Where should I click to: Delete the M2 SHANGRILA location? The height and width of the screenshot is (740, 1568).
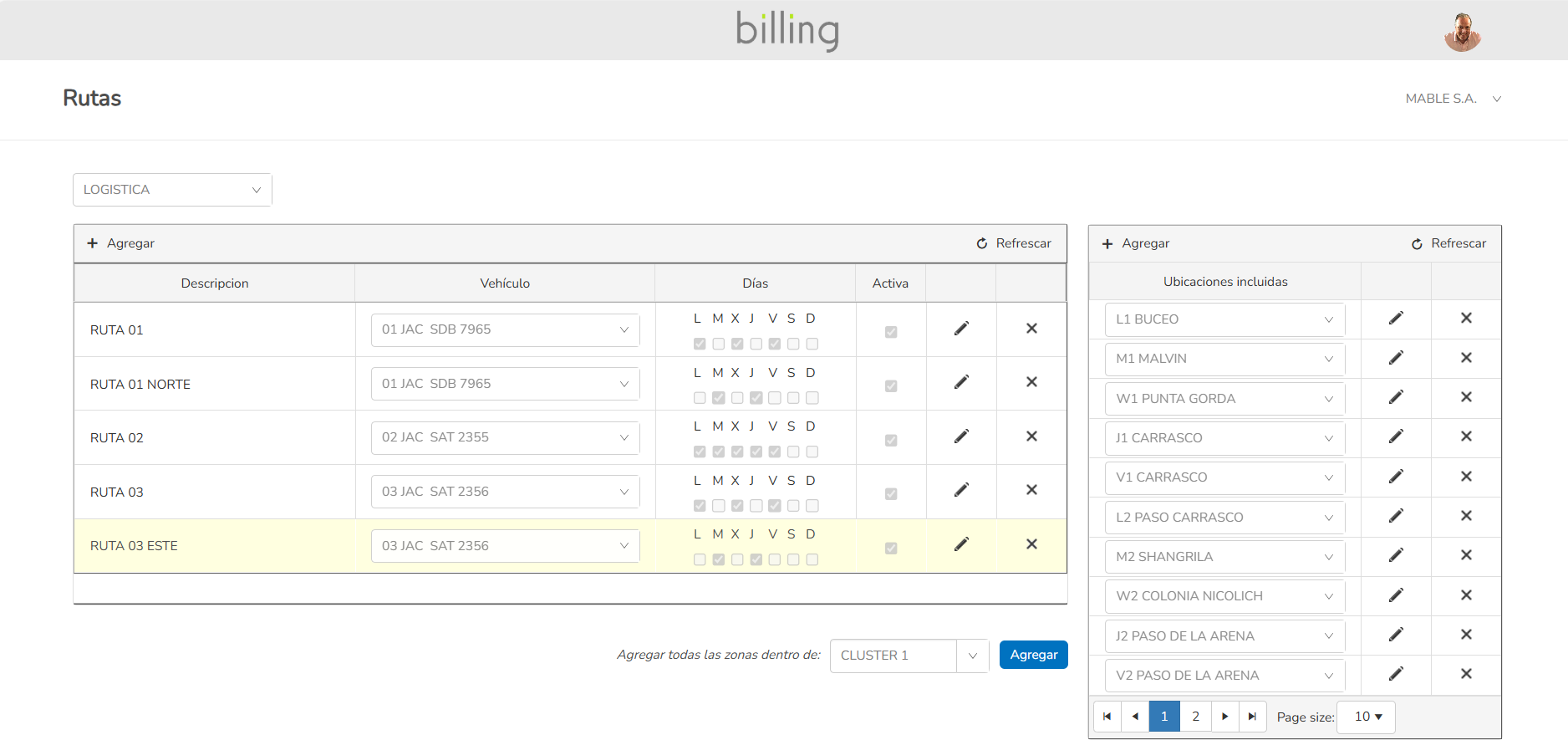1466,555
